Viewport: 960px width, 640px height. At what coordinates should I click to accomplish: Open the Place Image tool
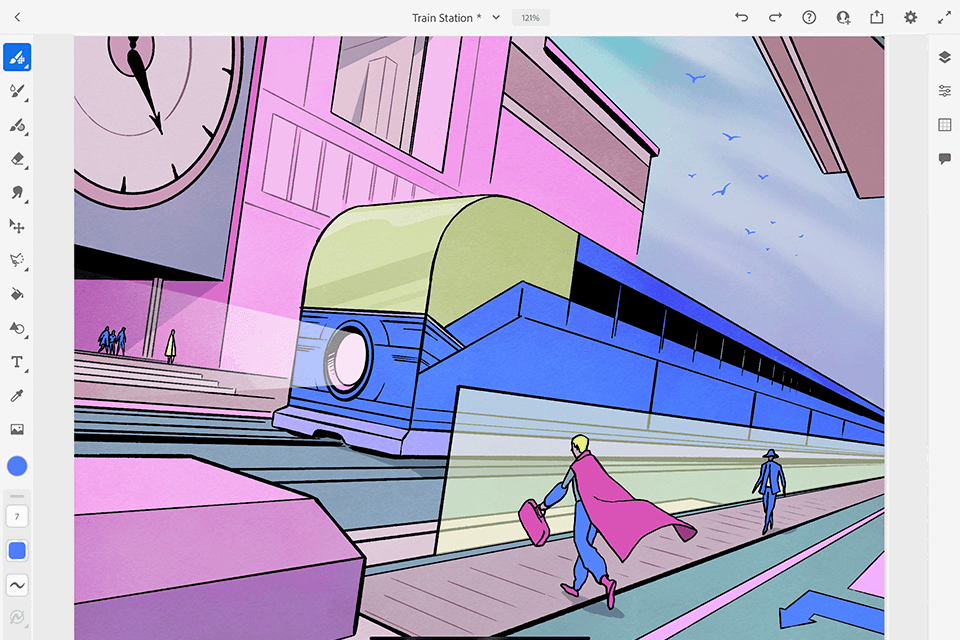pyautogui.click(x=17, y=429)
